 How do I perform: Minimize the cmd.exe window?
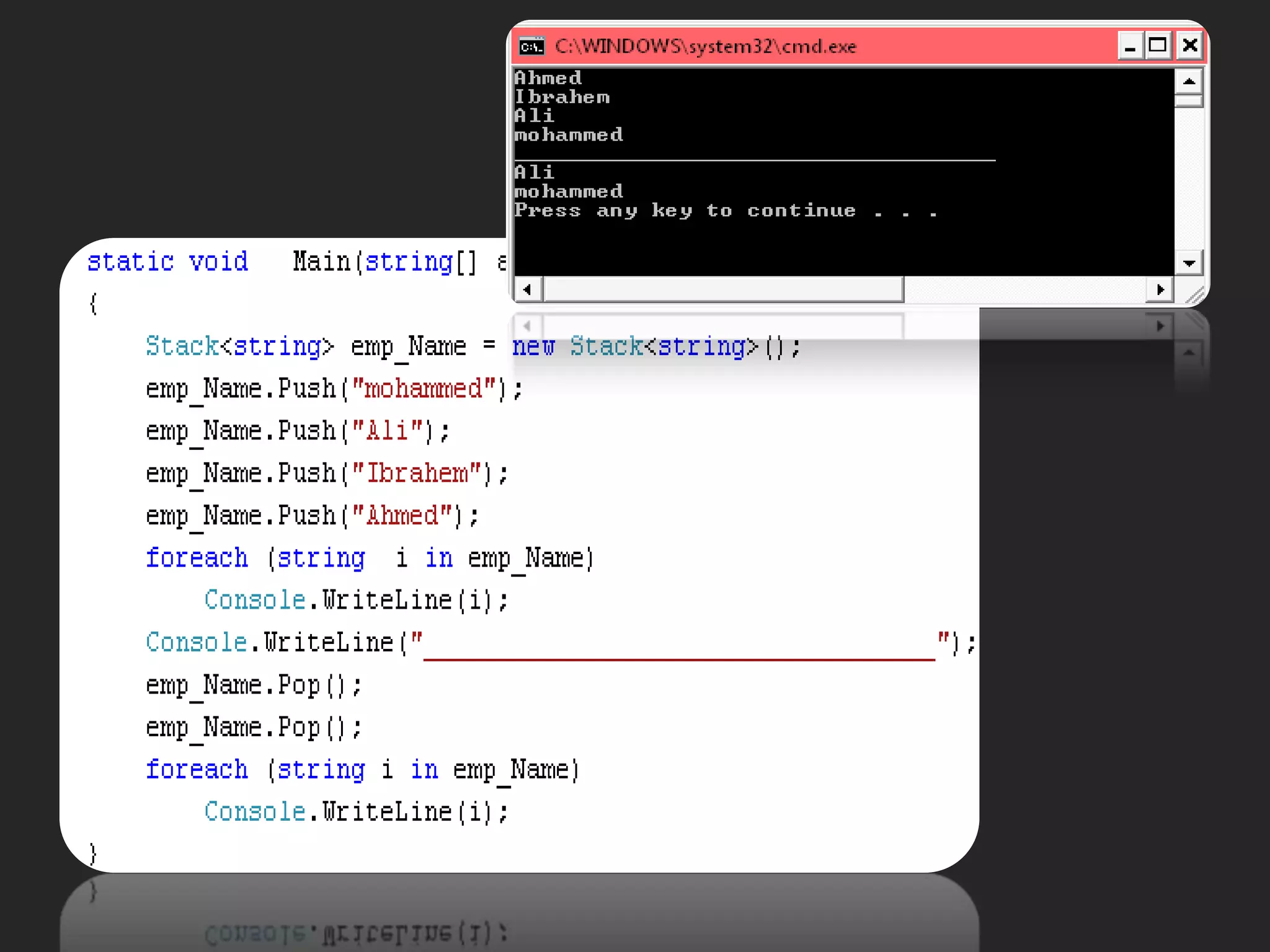pos(1130,46)
